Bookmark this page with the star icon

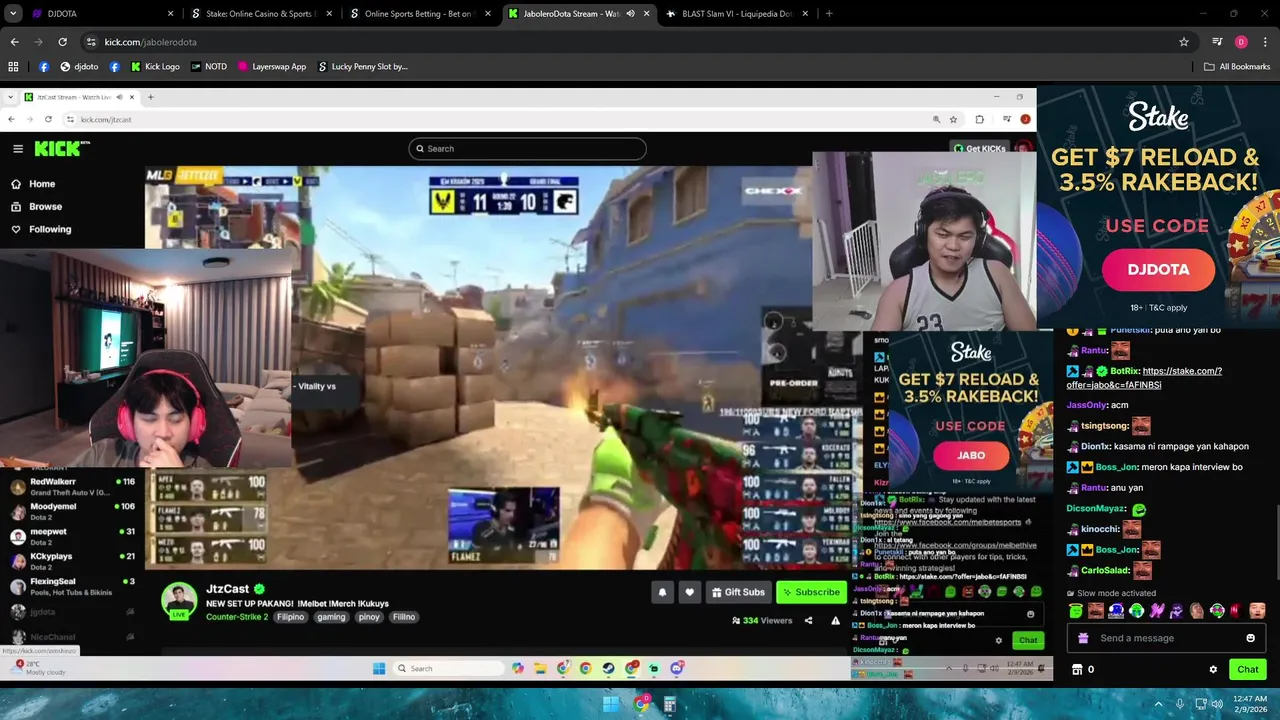(1184, 42)
